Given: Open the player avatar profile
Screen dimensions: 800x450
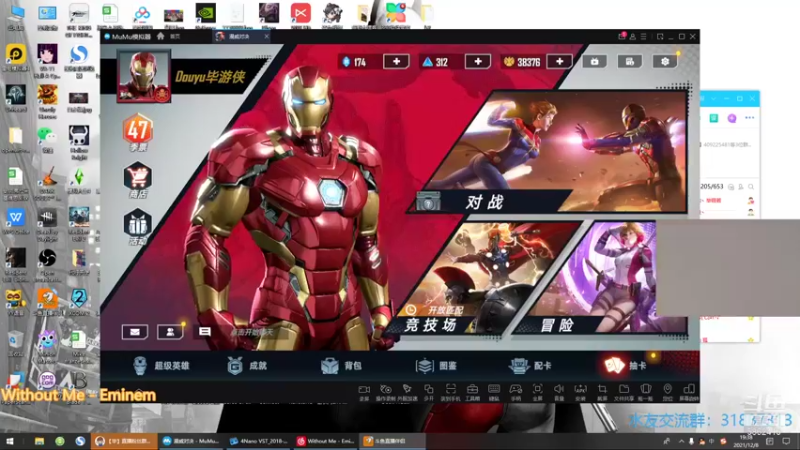Looking at the screenshot, I should point(143,76).
